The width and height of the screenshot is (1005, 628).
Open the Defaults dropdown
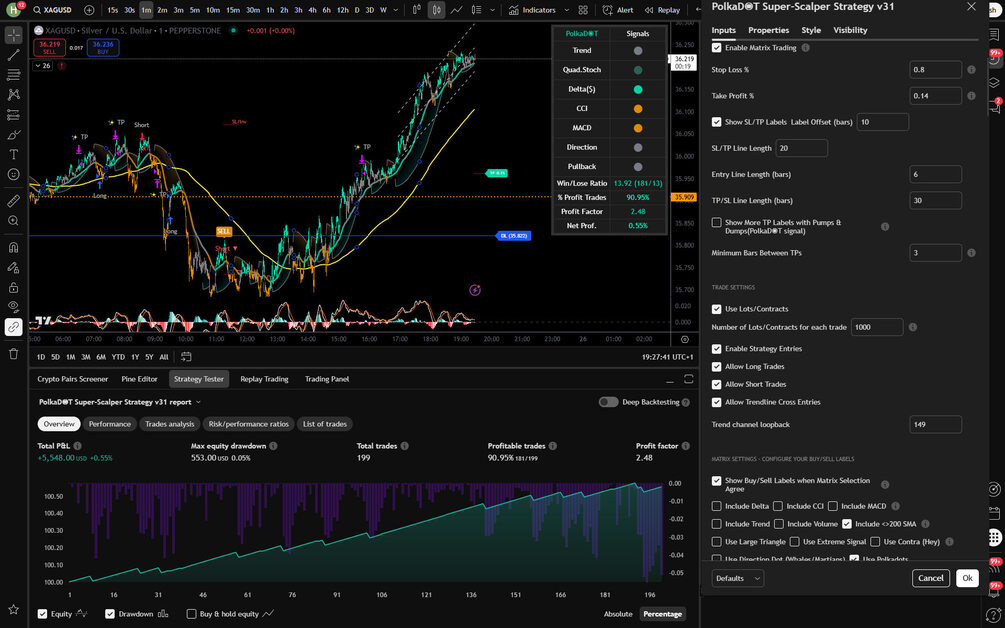tap(738, 578)
